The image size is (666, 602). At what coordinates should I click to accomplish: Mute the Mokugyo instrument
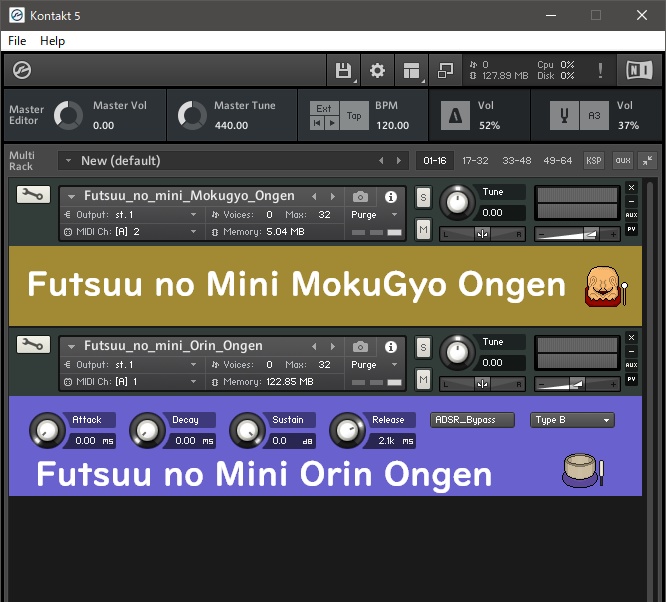pos(423,230)
